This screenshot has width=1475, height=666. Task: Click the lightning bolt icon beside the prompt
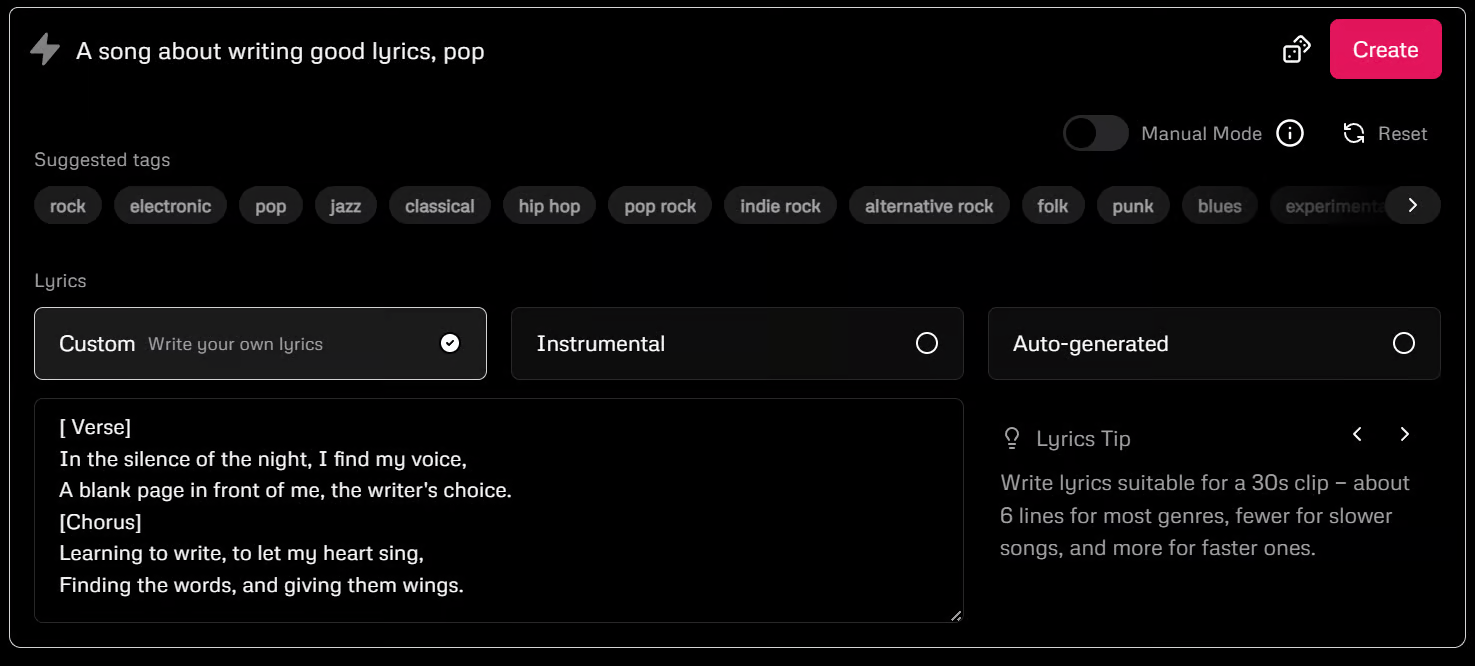pos(45,49)
